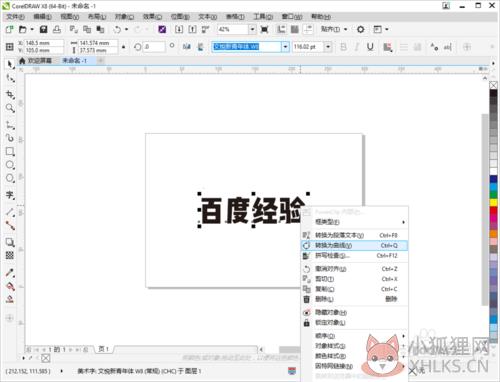This screenshot has width=500, height=382.
Task: Toggle Show Grid in standard toolbar
Action: click(295, 29)
